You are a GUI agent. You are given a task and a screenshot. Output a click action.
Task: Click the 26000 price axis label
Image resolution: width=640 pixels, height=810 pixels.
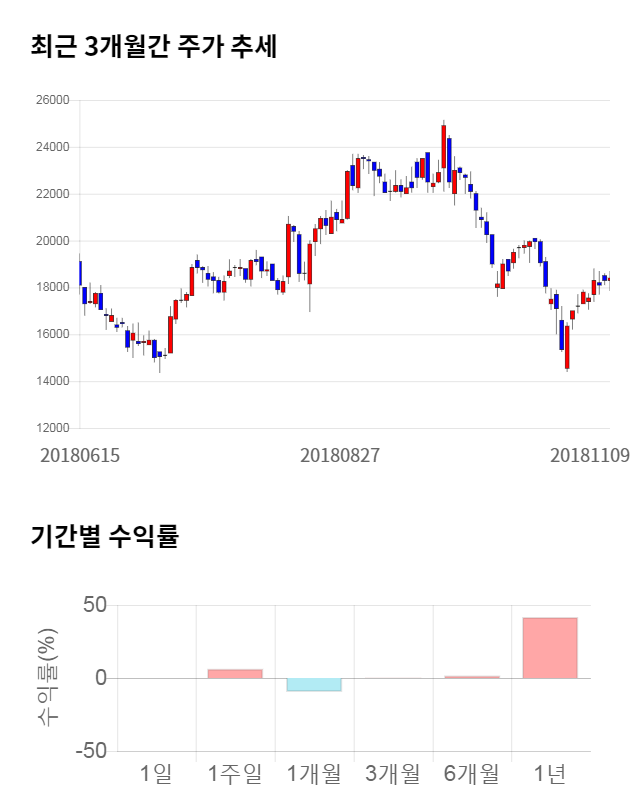coord(52,100)
